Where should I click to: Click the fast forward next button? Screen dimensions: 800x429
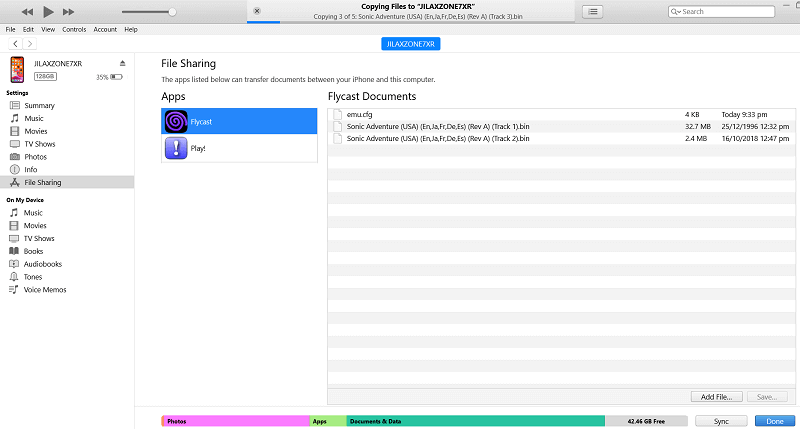pos(68,12)
